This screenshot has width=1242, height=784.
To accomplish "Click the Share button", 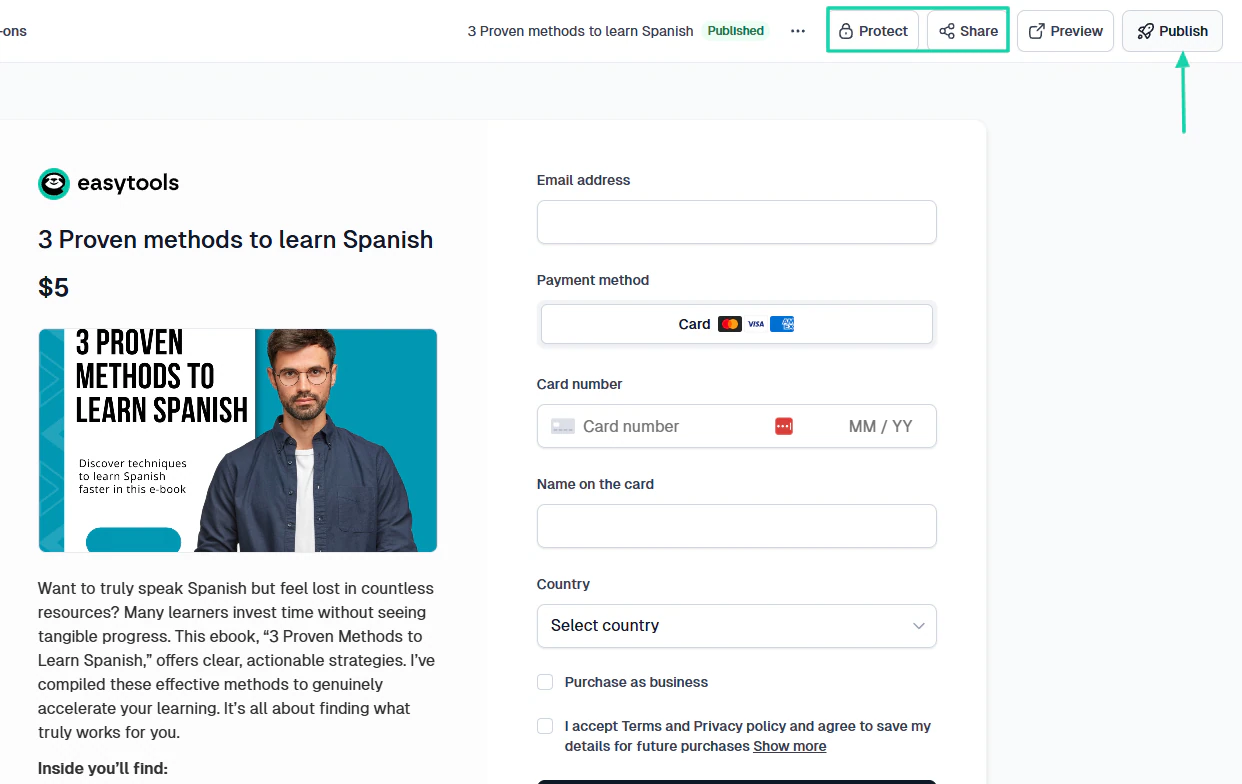I will point(968,31).
